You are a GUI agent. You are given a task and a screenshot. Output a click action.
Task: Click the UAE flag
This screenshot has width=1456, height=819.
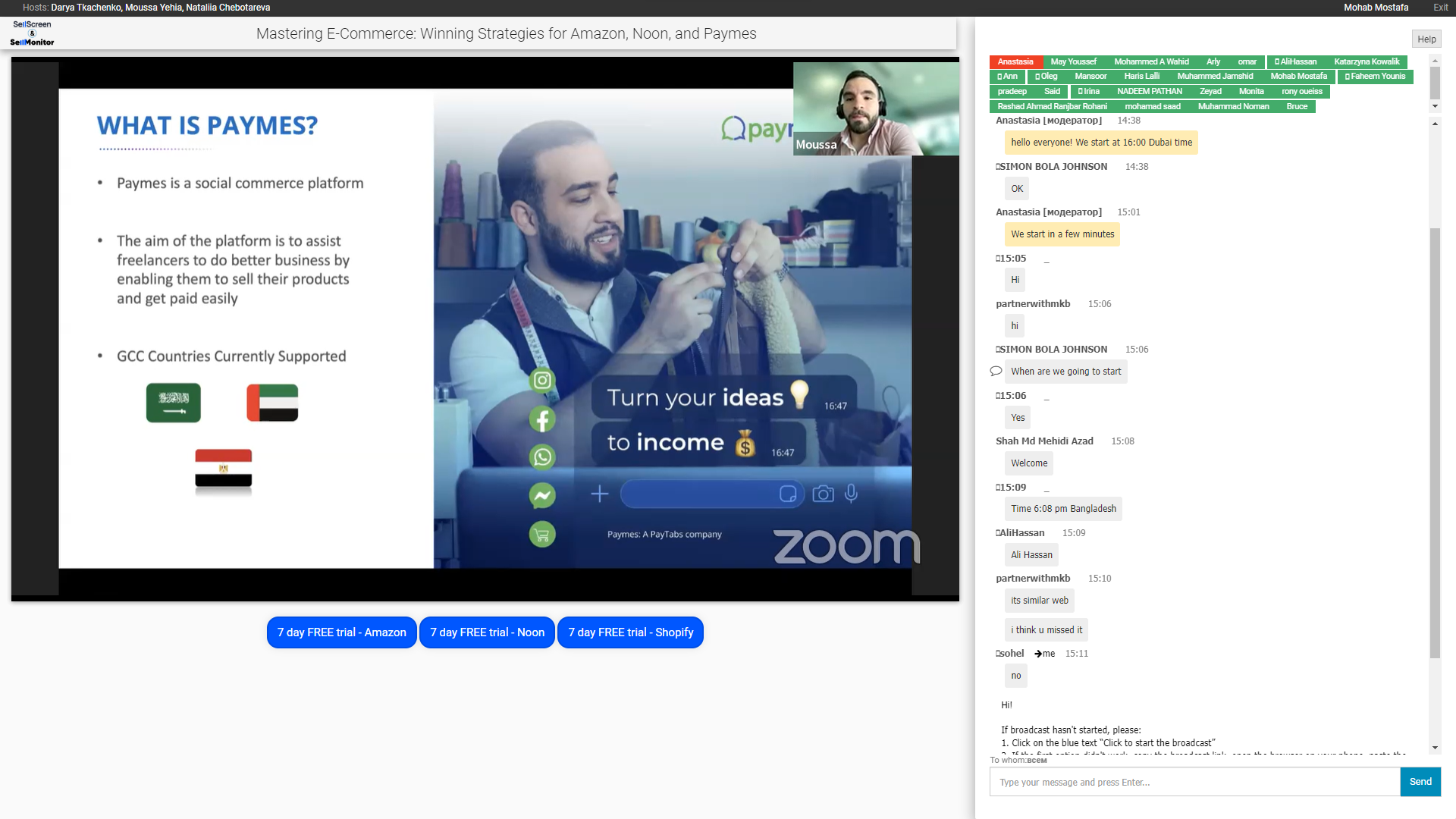click(x=272, y=402)
